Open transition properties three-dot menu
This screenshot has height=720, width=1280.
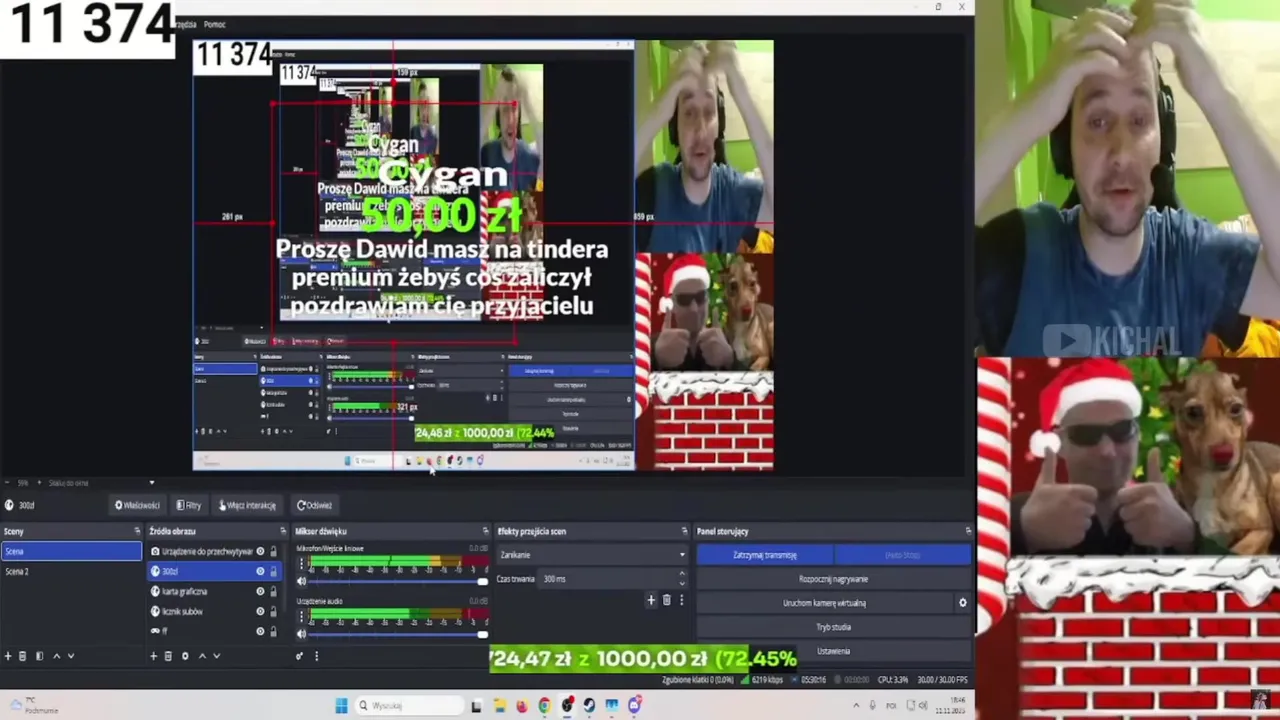tap(681, 600)
